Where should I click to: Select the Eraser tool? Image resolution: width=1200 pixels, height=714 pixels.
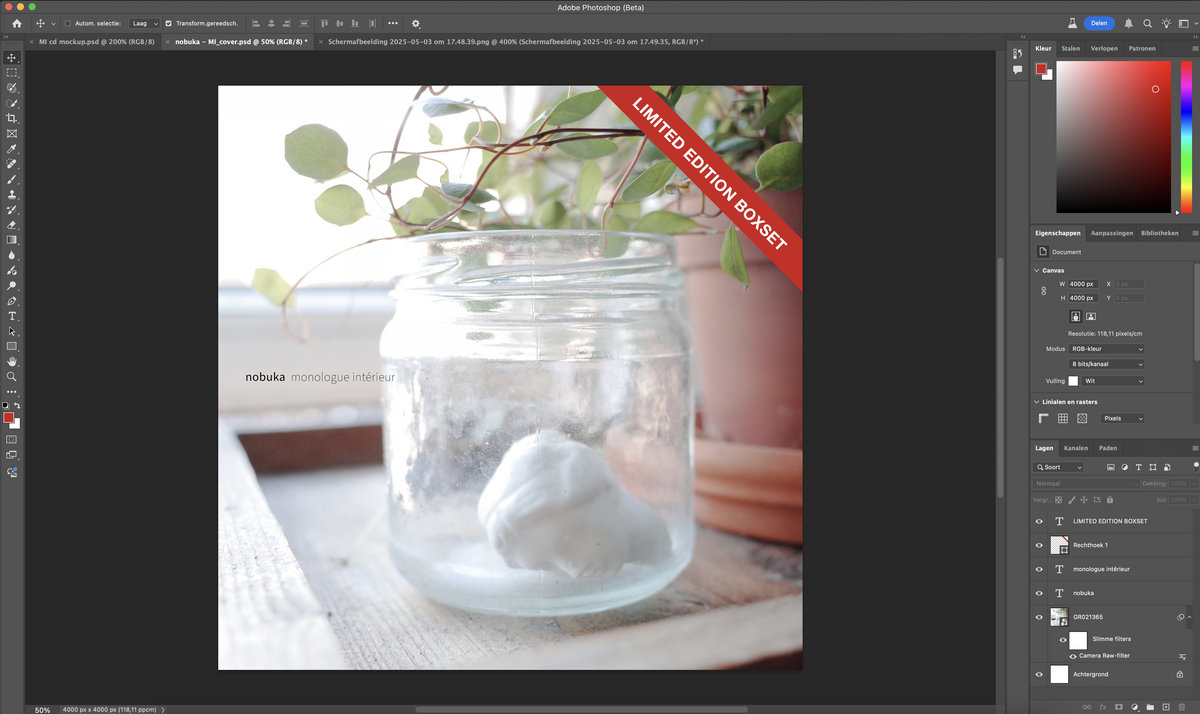coord(12,225)
